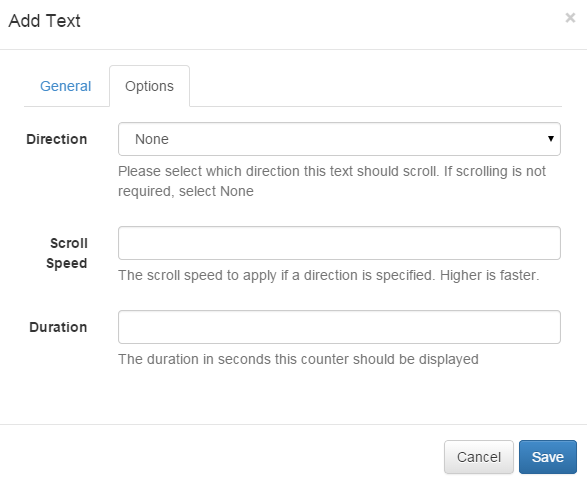Image resolution: width=587 pixels, height=483 pixels.
Task: Click the Scroll Speed label
Action: pyautogui.click(x=67, y=253)
